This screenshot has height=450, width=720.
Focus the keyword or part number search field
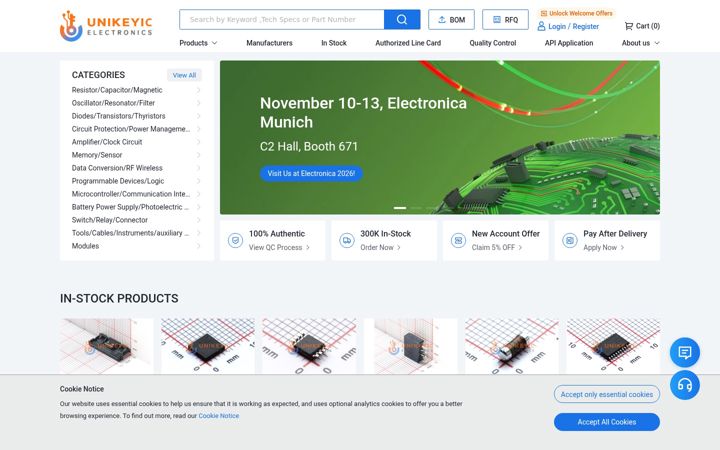pos(282,19)
